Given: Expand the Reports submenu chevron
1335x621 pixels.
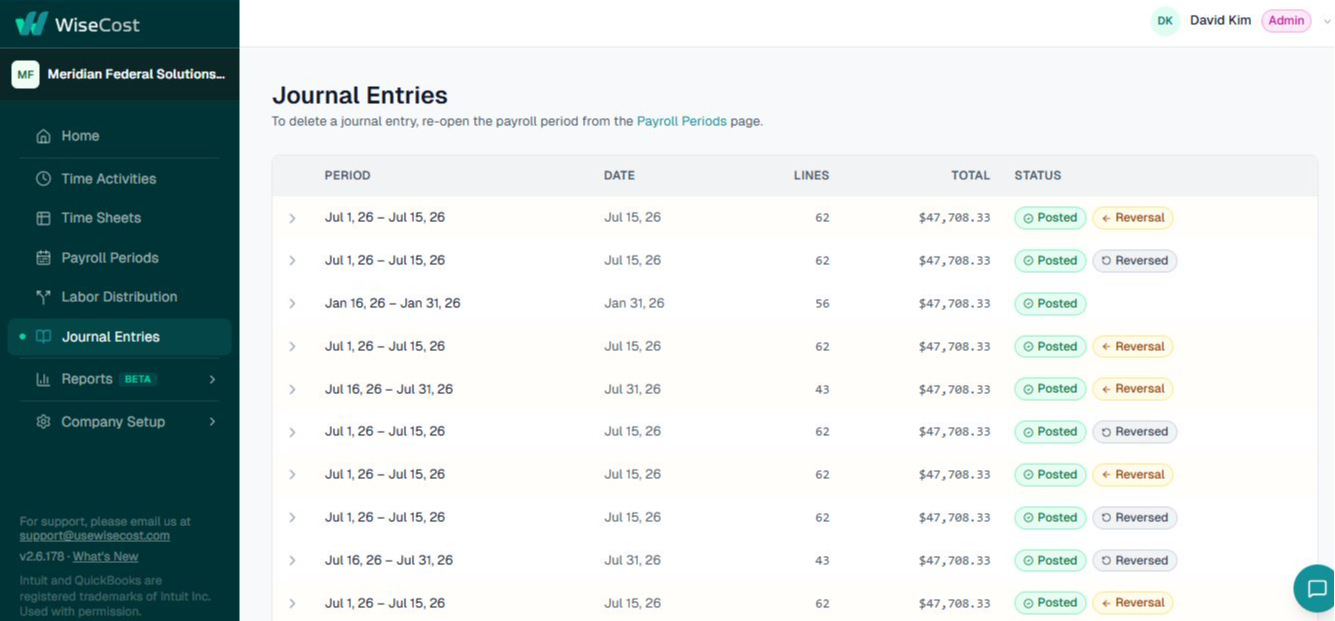Looking at the screenshot, I should [x=212, y=379].
